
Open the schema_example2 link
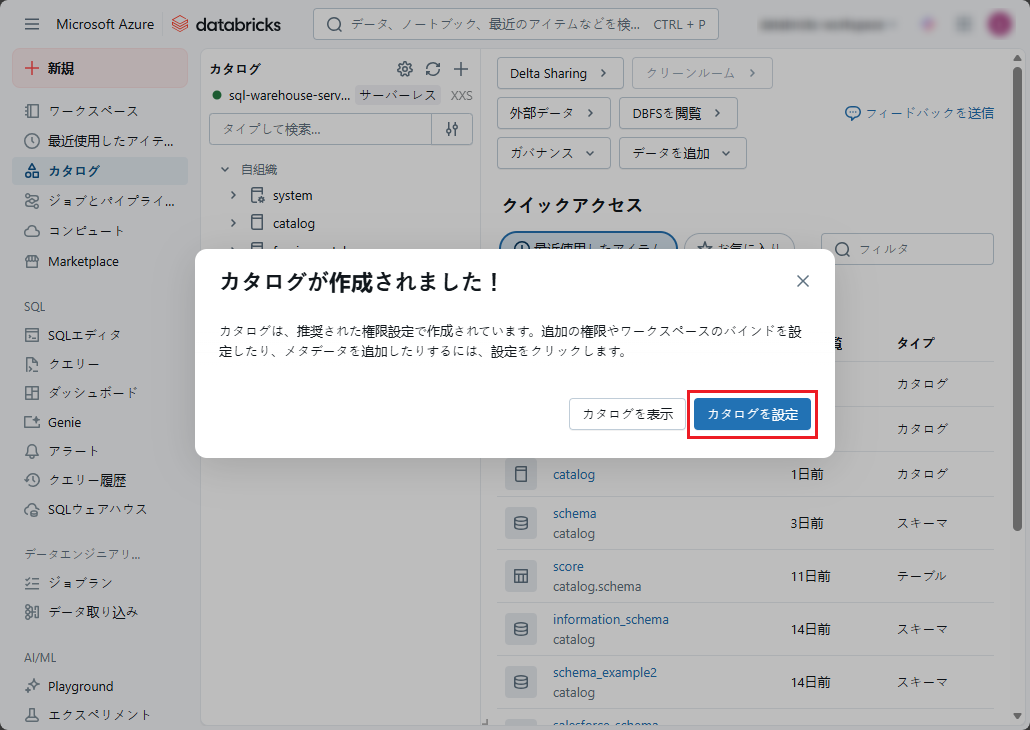tap(604, 673)
